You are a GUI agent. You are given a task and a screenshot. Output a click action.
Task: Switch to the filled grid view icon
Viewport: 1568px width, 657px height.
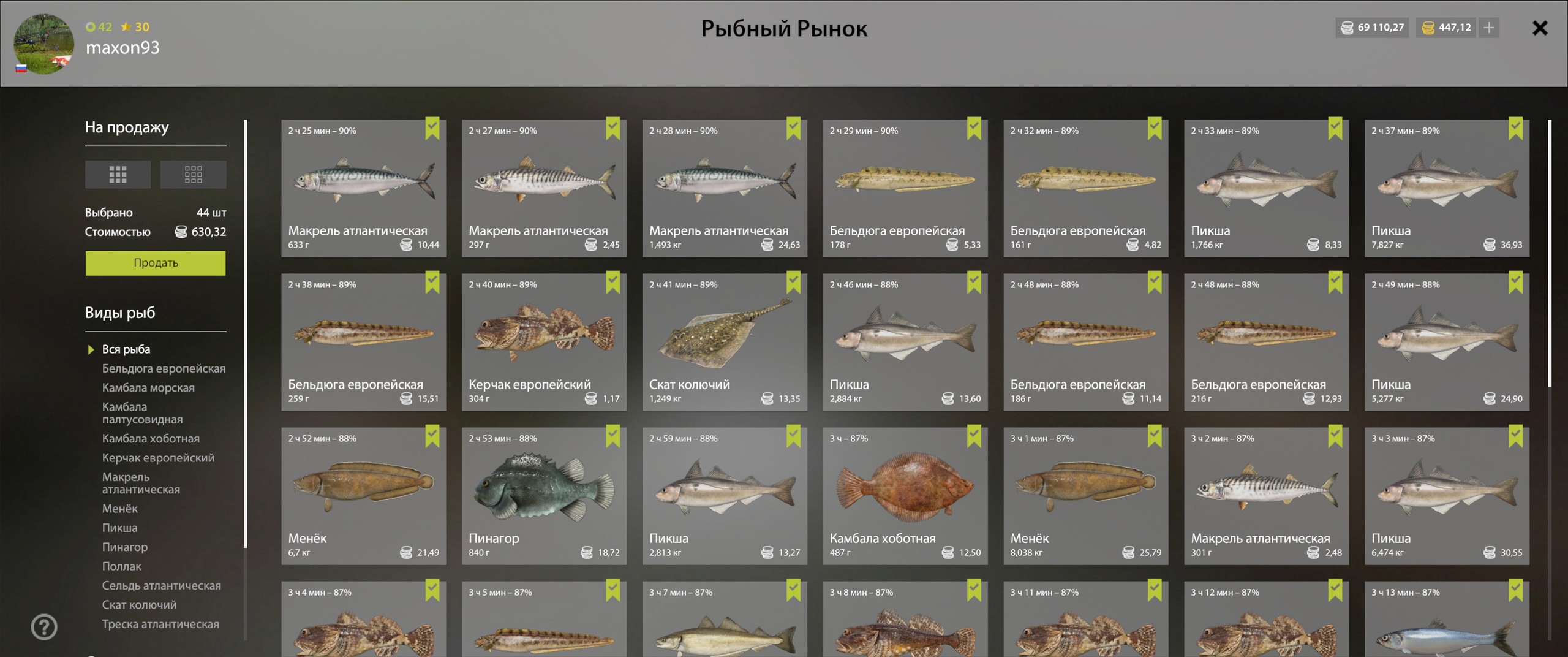click(x=118, y=175)
